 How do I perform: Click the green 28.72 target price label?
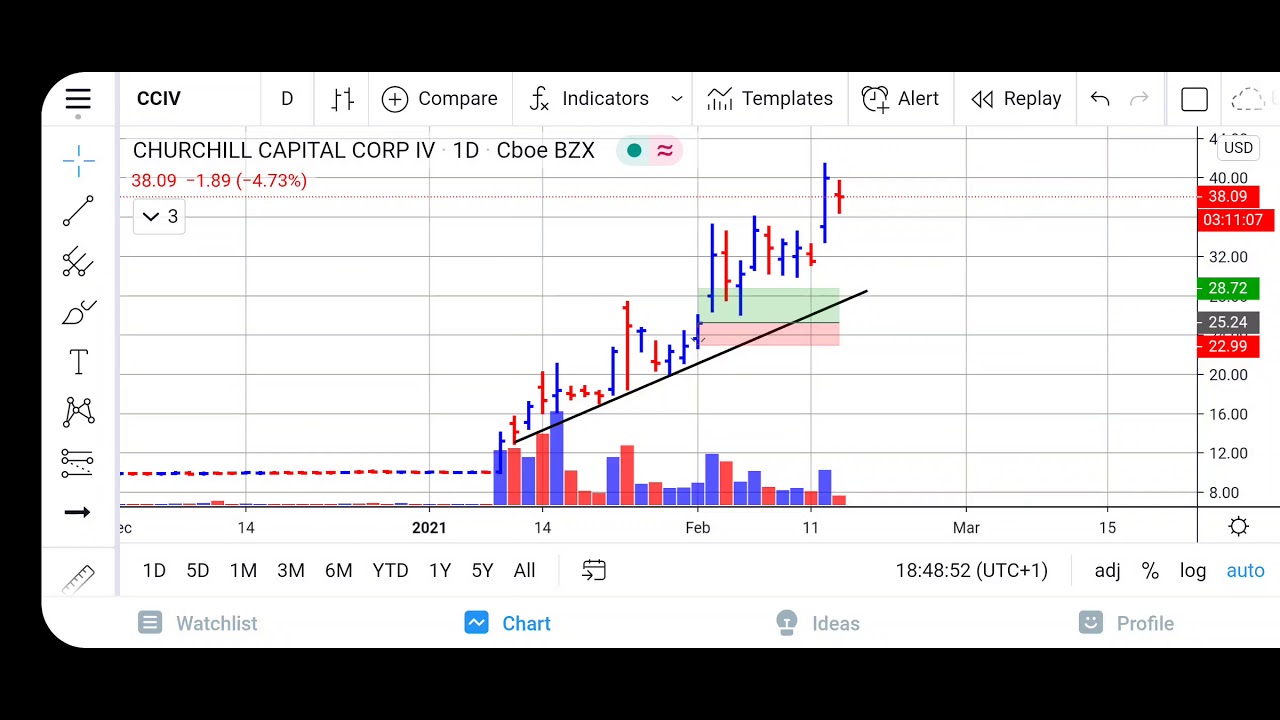coord(1227,289)
